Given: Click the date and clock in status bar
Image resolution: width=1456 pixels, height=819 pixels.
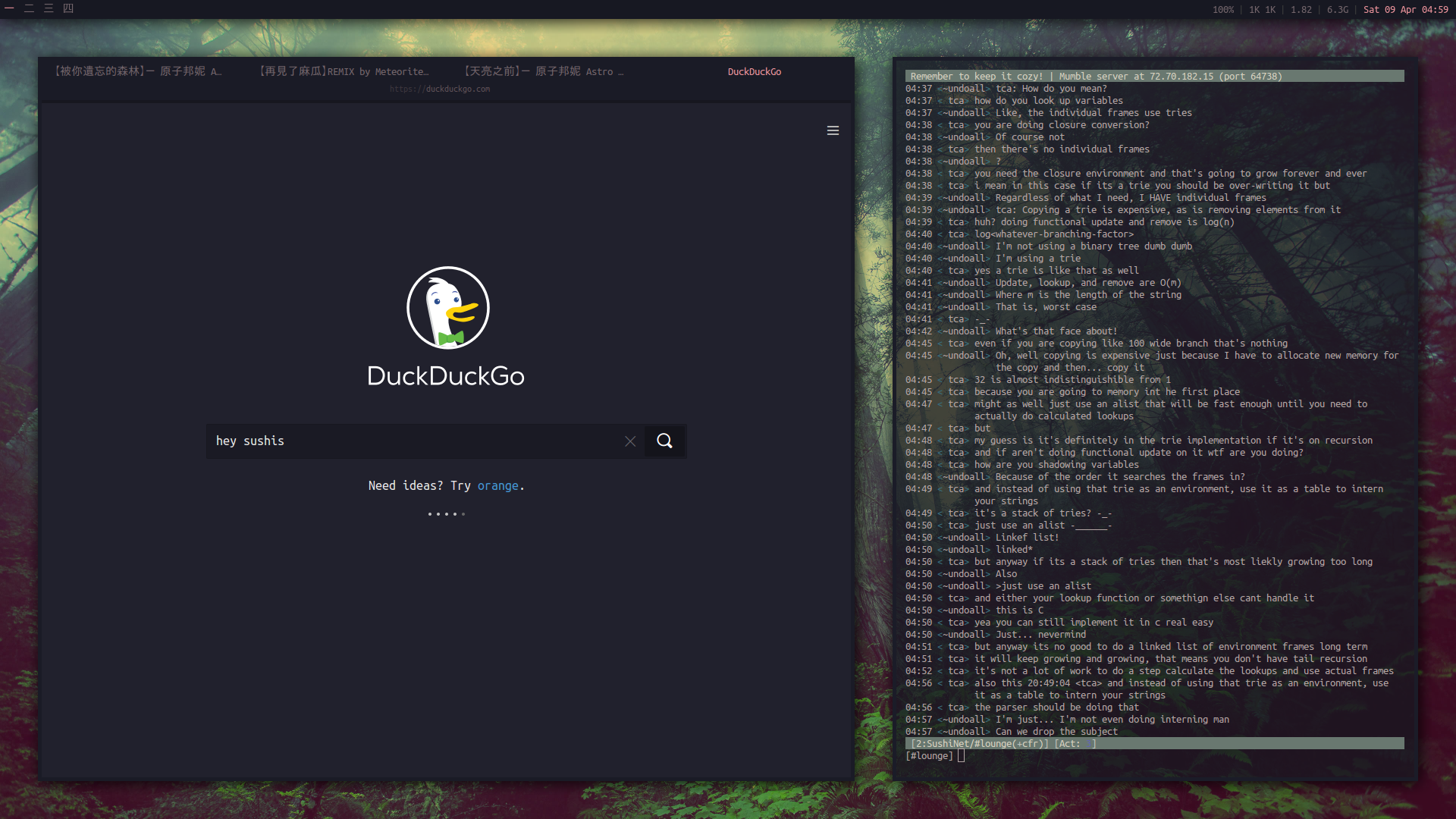Looking at the screenshot, I should click(x=1405, y=10).
